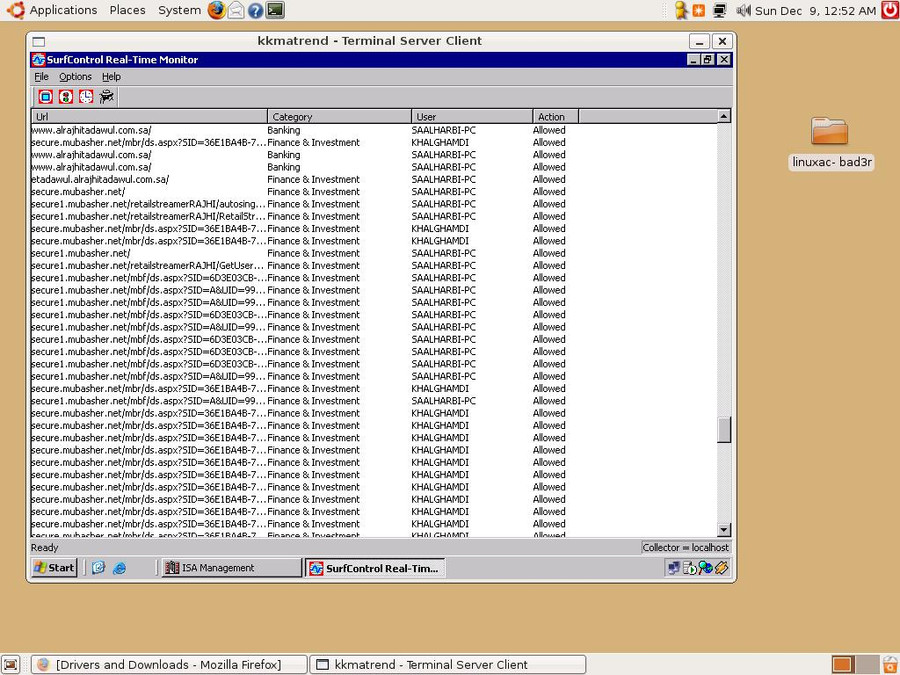Viewport: 900px width, 675px height.
Task: Click the volume speaker icon
Action: click(743, 10)
